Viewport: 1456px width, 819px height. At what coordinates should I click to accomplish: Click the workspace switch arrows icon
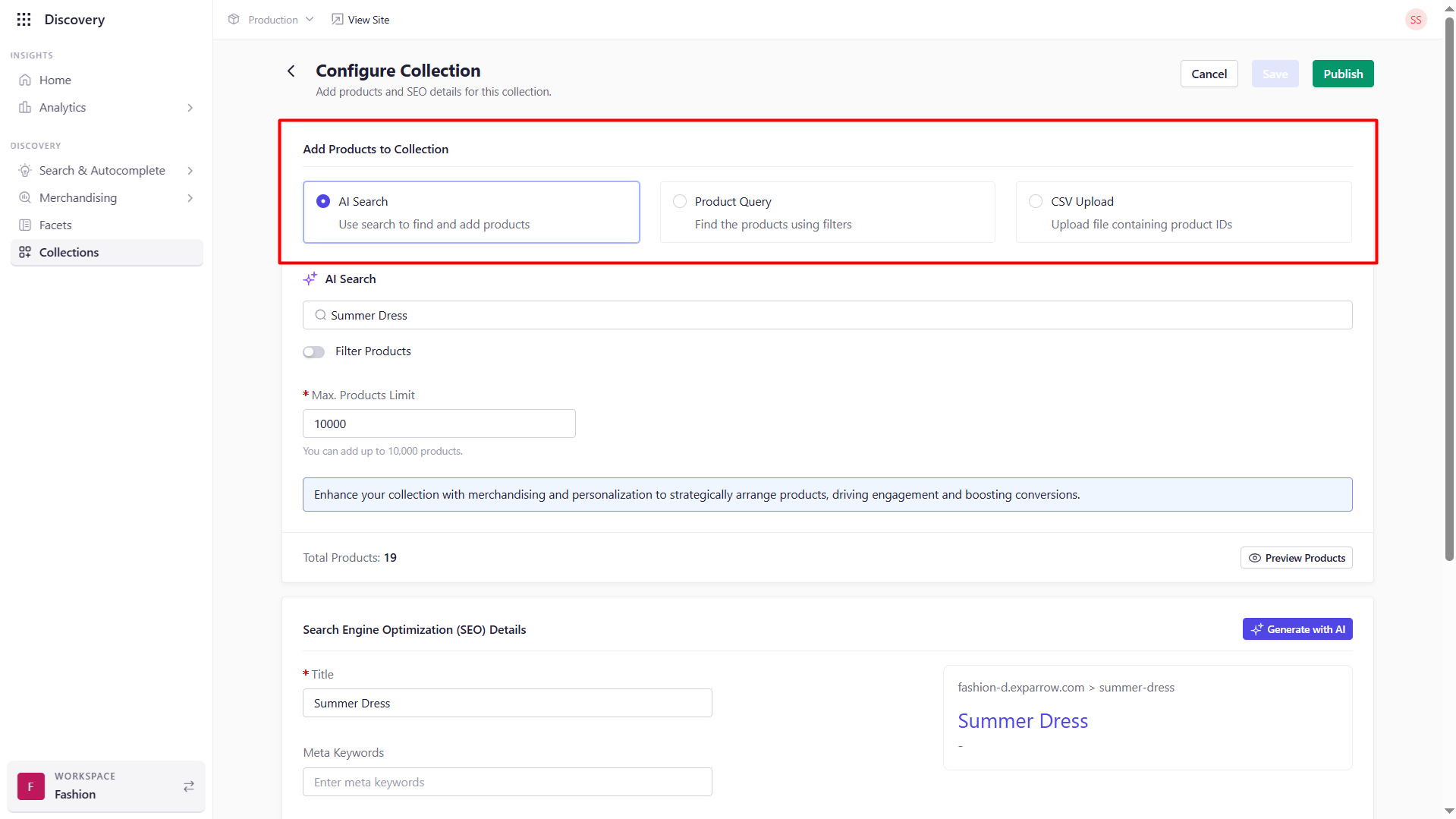pos(189,786)
